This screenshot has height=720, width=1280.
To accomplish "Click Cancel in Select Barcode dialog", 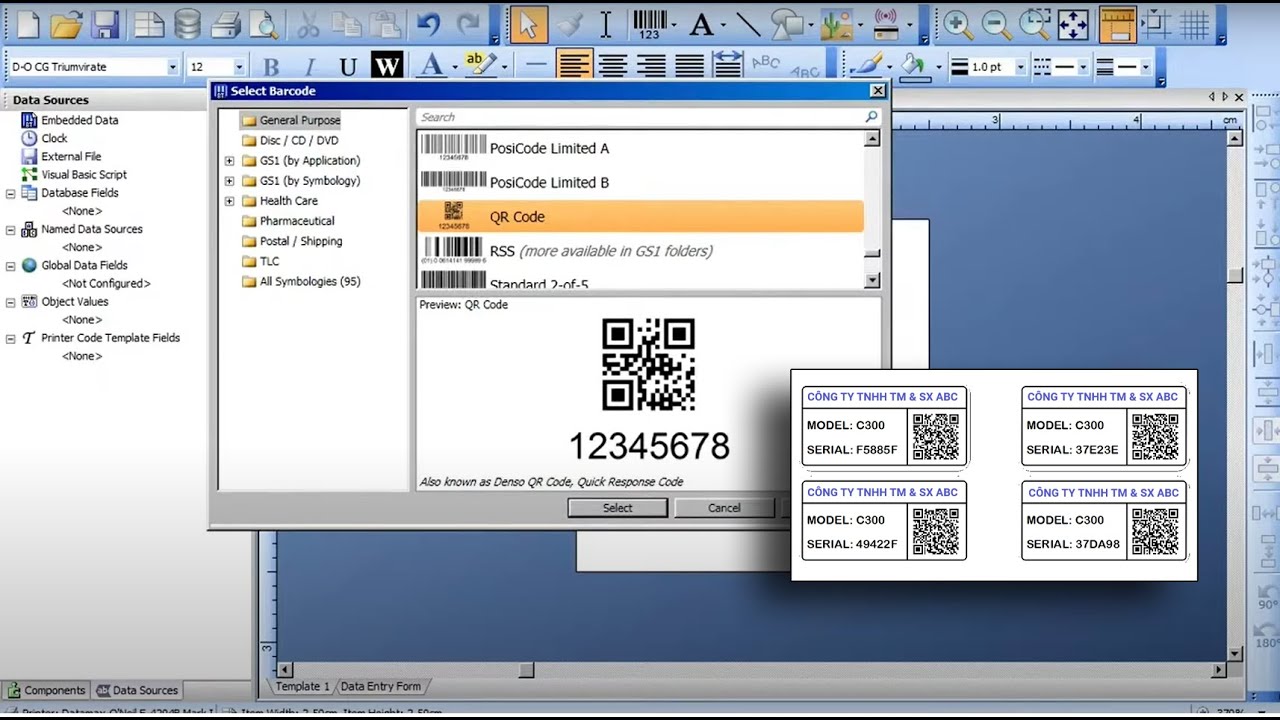I will click(724, 508).
